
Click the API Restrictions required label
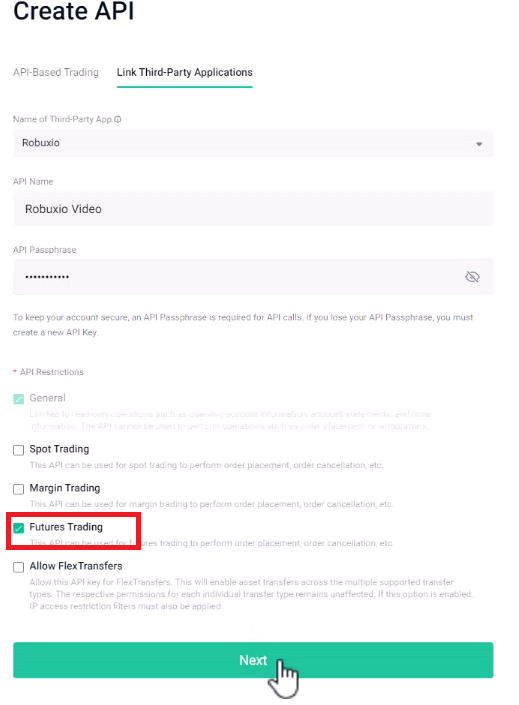[49, 372]
